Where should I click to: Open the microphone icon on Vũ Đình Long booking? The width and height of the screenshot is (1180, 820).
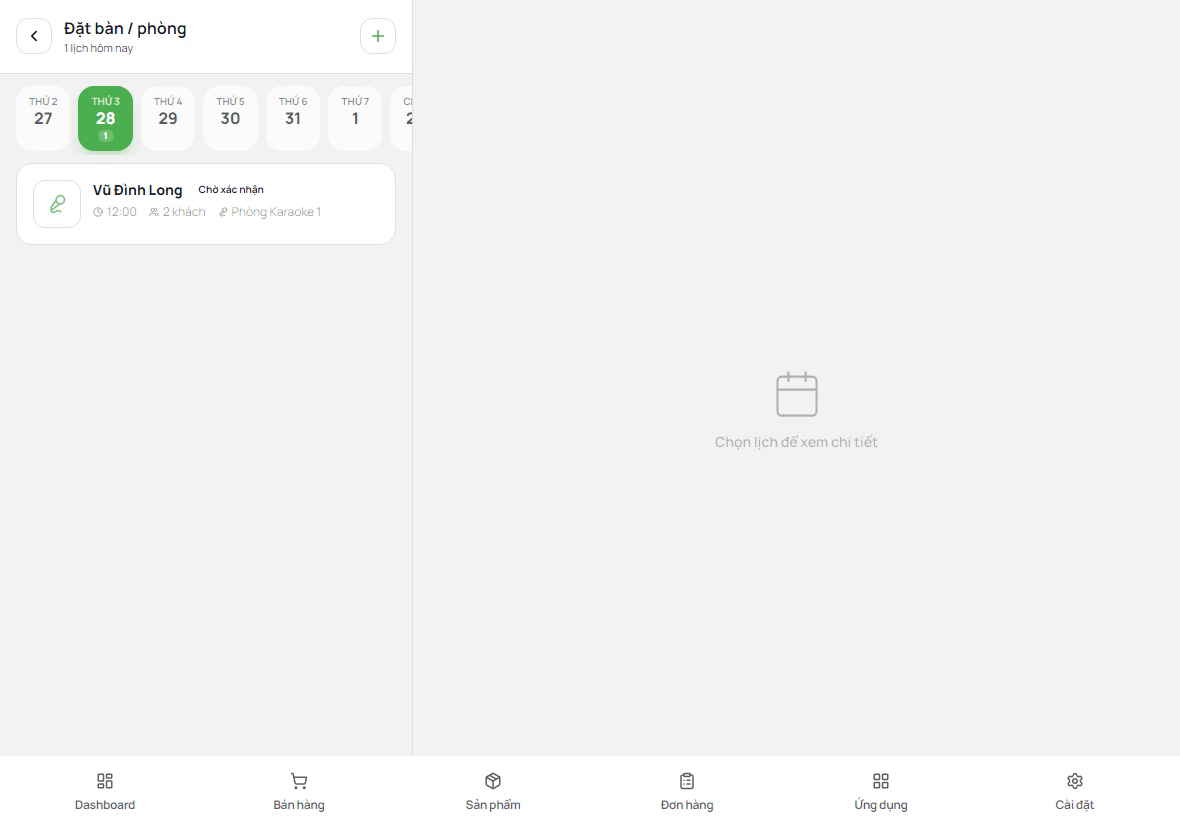[57, 204]
